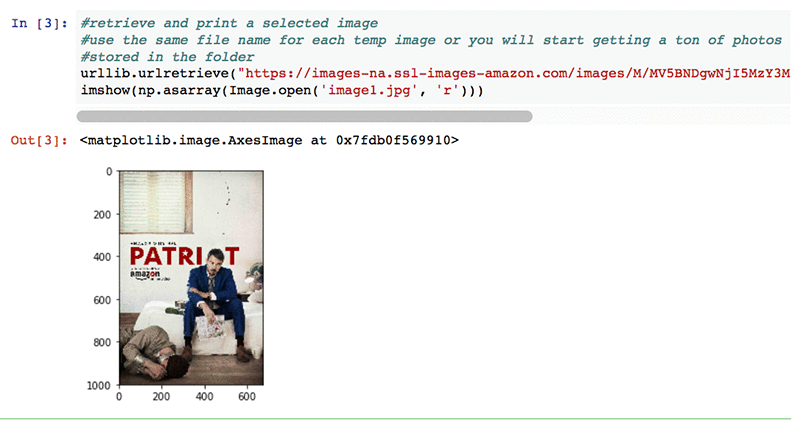
Task: Click the y-axis tick label 1000
Action: (x=99, y=386)
